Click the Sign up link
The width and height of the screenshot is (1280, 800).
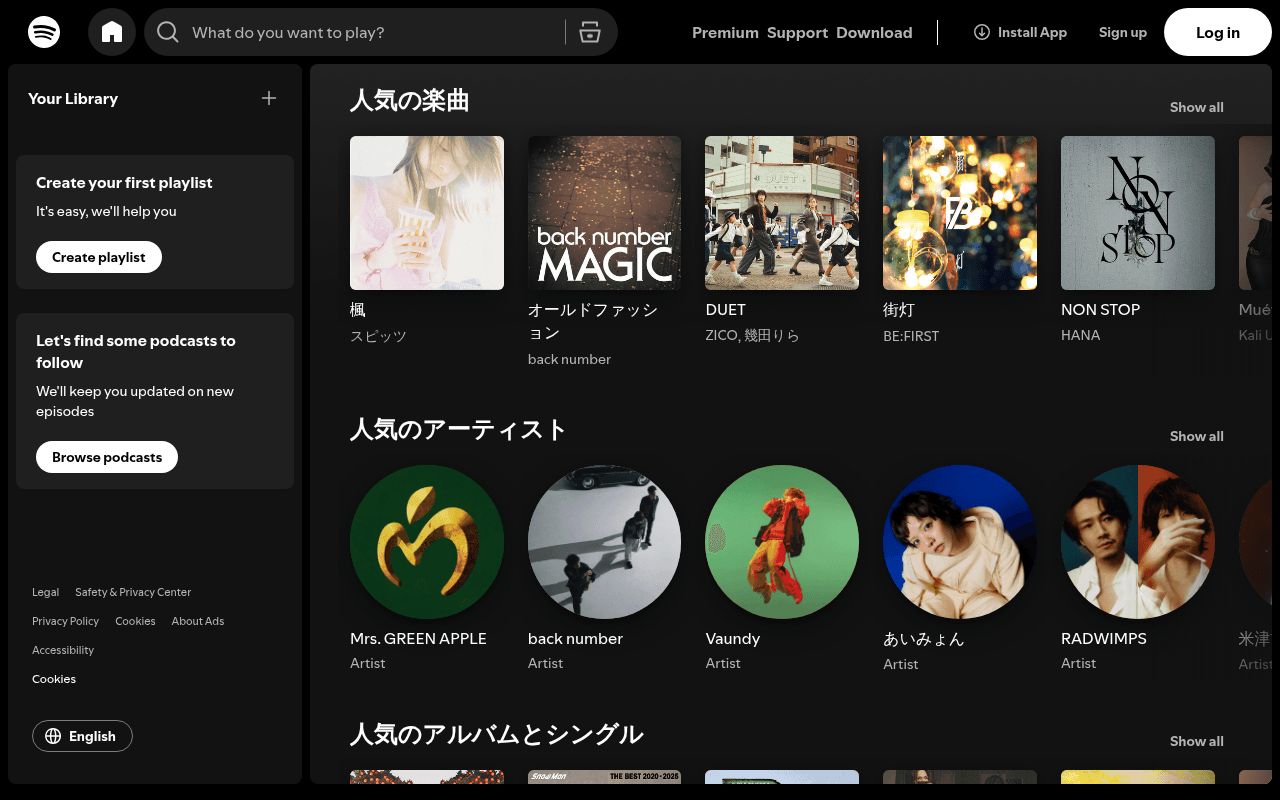[x=1122, y=31]
